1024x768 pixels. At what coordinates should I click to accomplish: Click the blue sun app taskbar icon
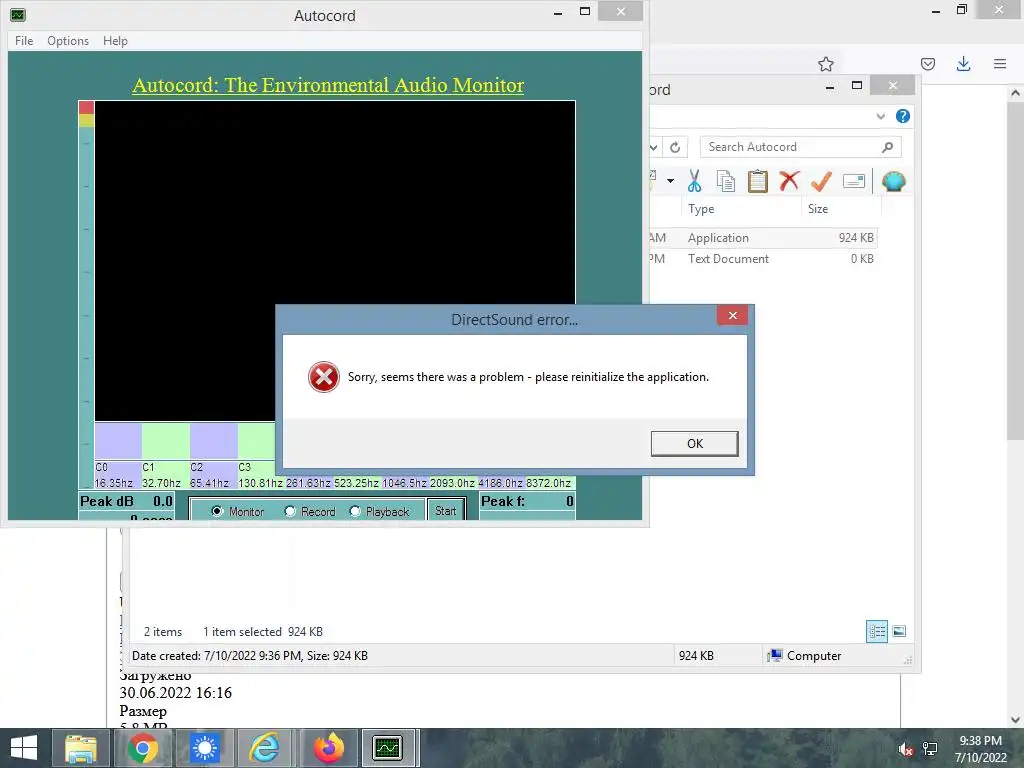click(x=204, y=748)
